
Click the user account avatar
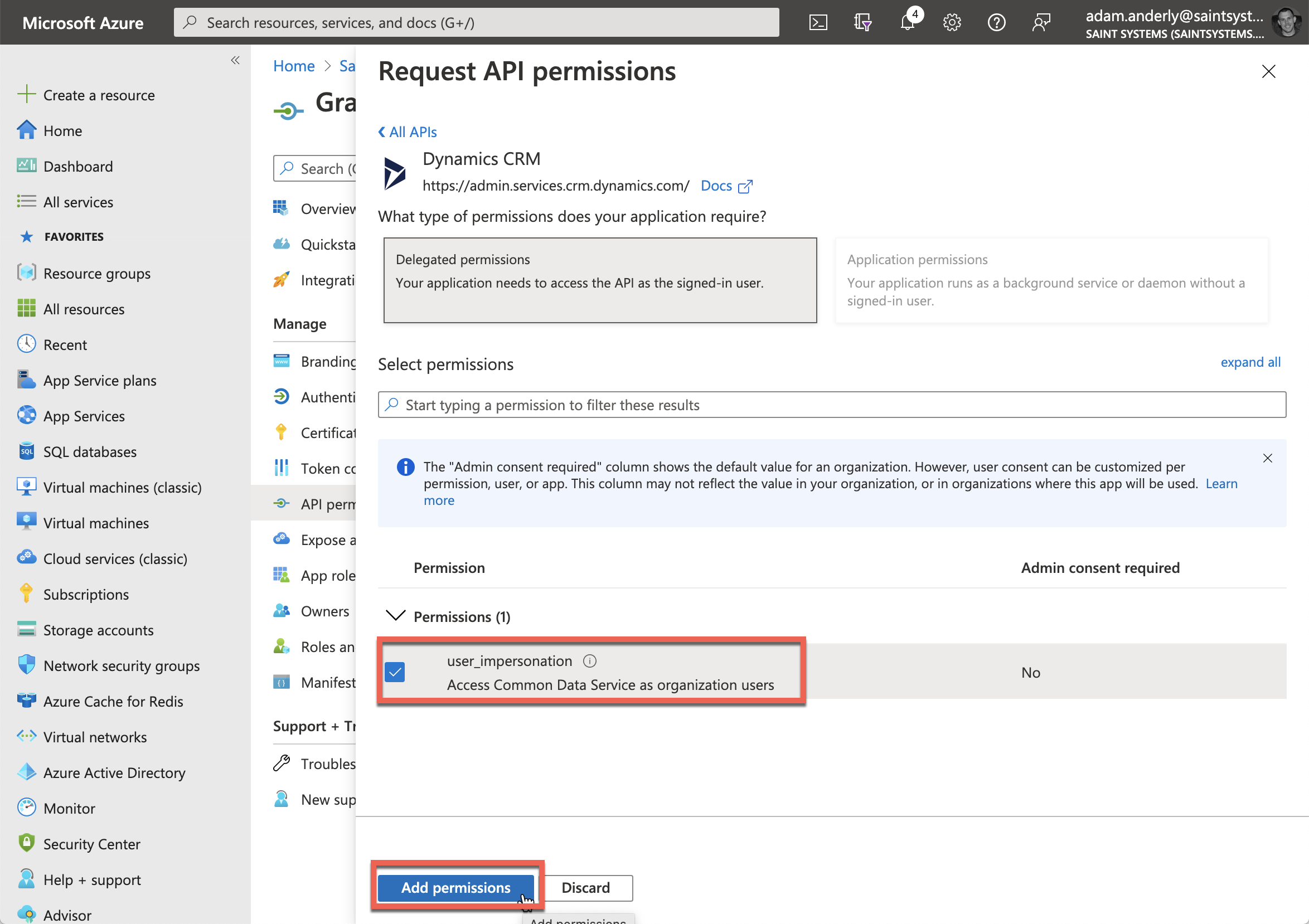(1286, 22)
